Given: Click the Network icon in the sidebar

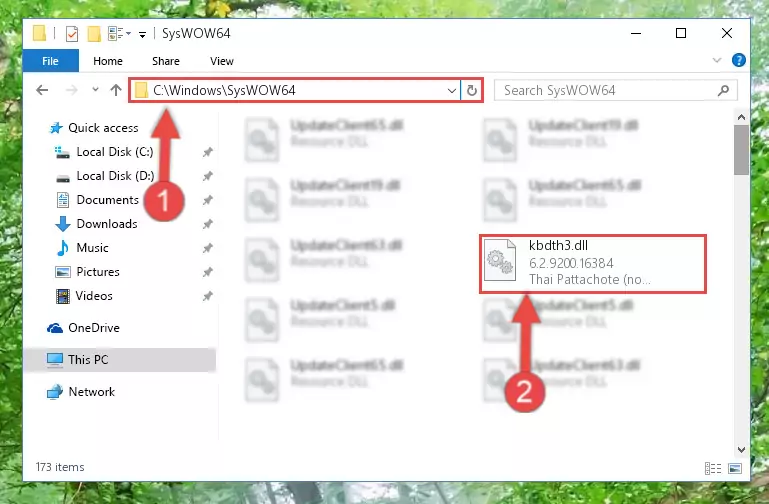Looking at the screenshot, I should point(55,392).
